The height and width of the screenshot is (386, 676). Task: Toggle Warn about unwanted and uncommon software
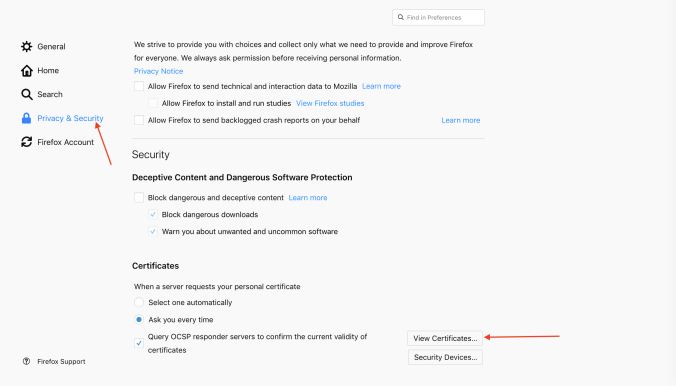(153, 232)
